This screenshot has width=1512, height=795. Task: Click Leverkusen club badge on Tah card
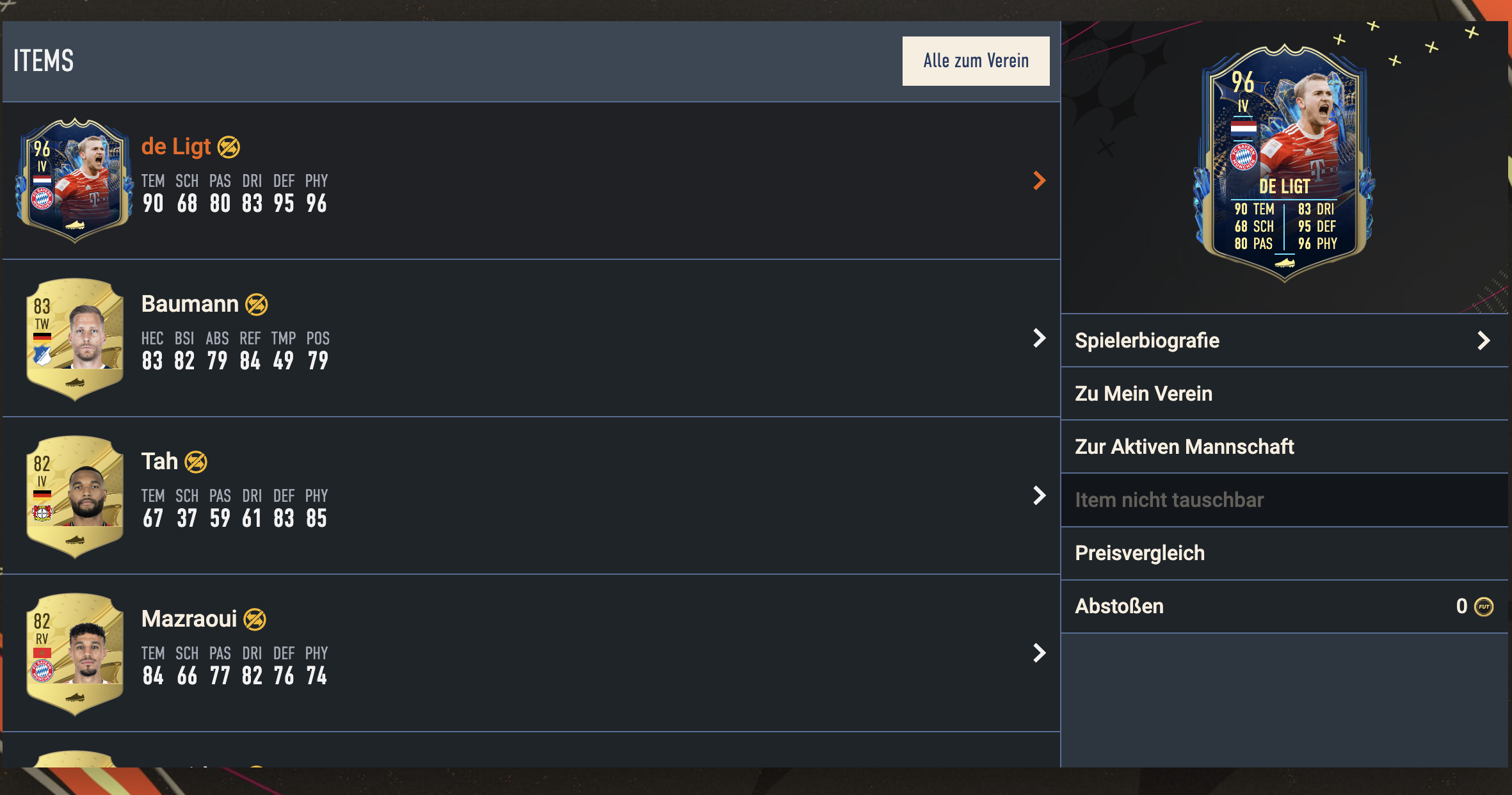pos(42,513)
